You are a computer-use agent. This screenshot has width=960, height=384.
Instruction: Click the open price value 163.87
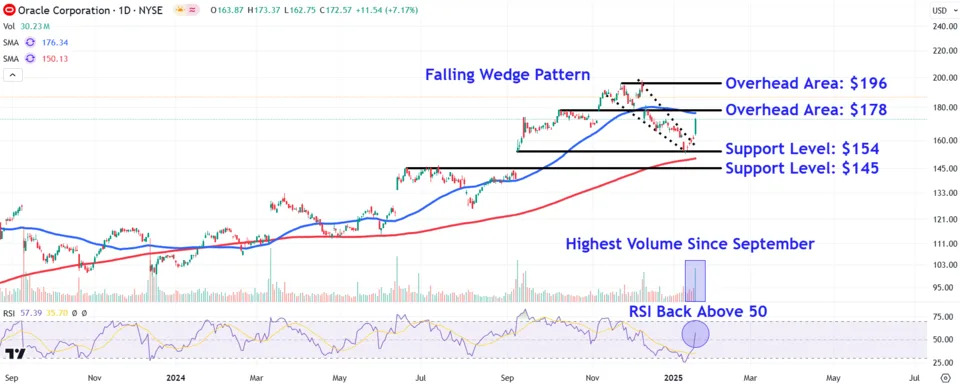click(x=229, y=10)
